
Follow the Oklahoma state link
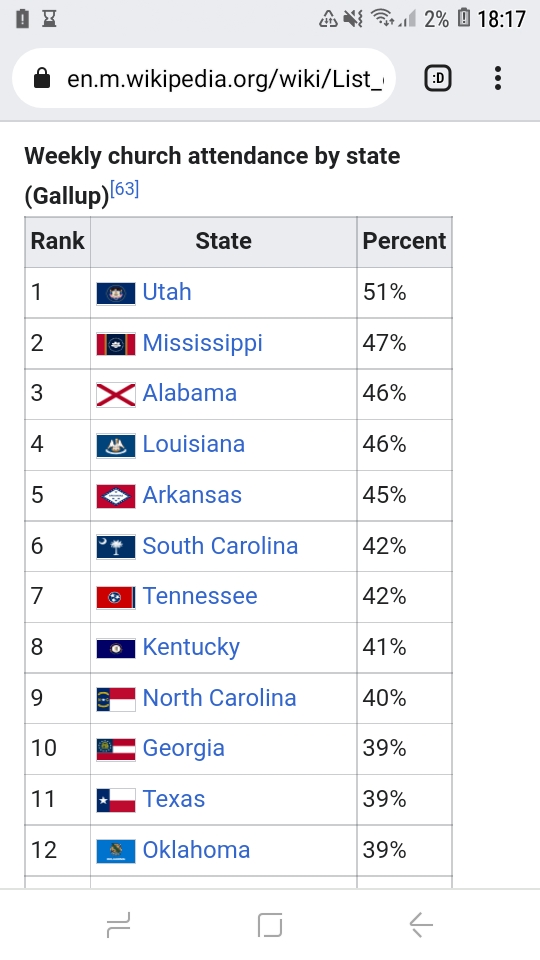pos(197,850)
